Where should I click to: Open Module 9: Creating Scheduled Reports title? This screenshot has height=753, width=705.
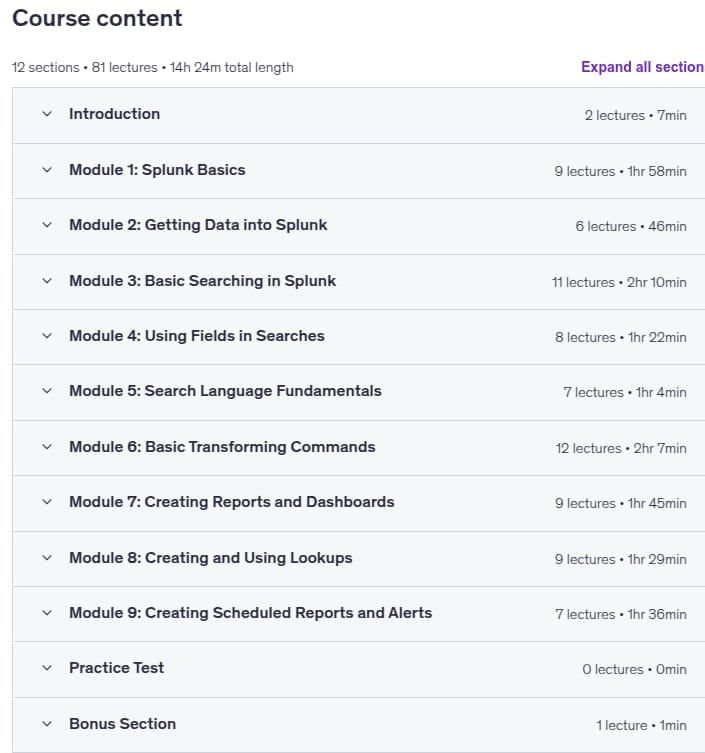click(251, 613)
